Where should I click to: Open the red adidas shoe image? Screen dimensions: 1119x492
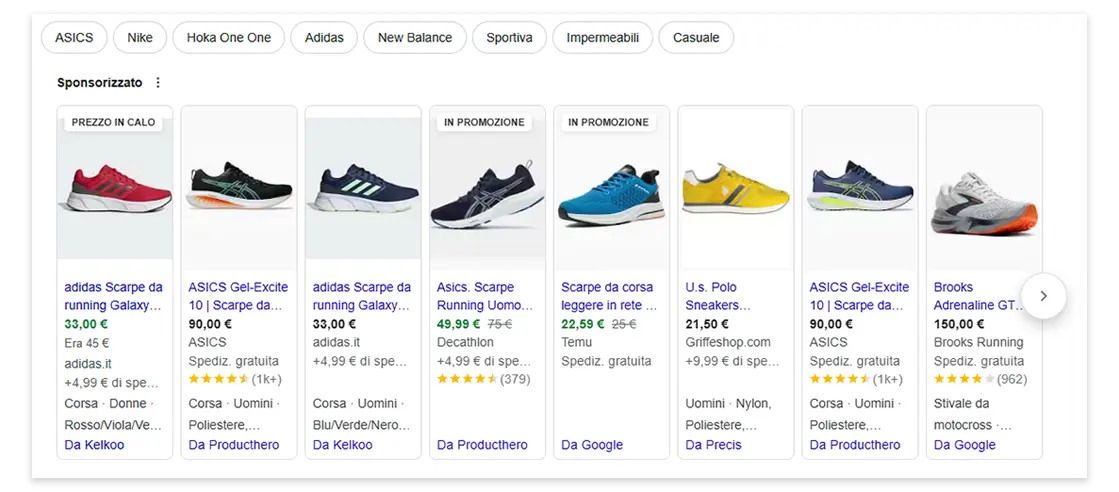(115, 188)
